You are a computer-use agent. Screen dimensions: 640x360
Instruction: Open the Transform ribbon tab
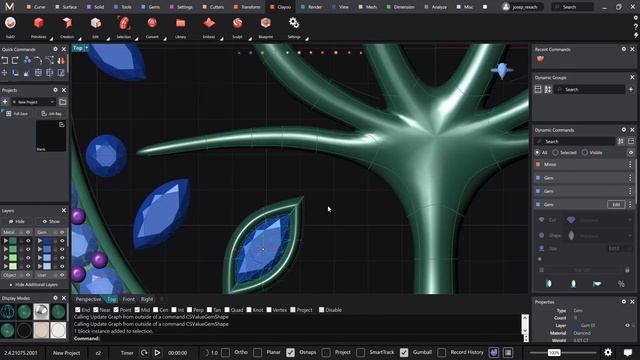click(x=247, y=7)
